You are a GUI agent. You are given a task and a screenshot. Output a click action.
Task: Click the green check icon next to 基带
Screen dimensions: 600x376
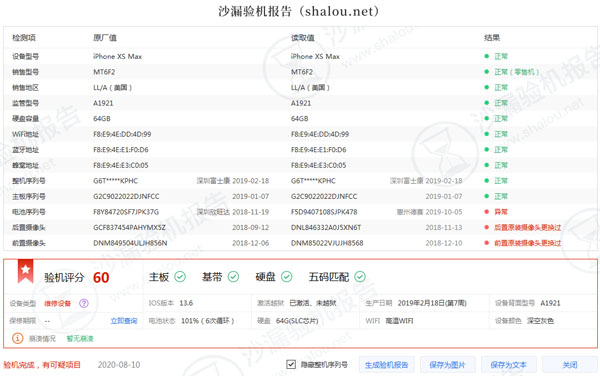point(233,276)
